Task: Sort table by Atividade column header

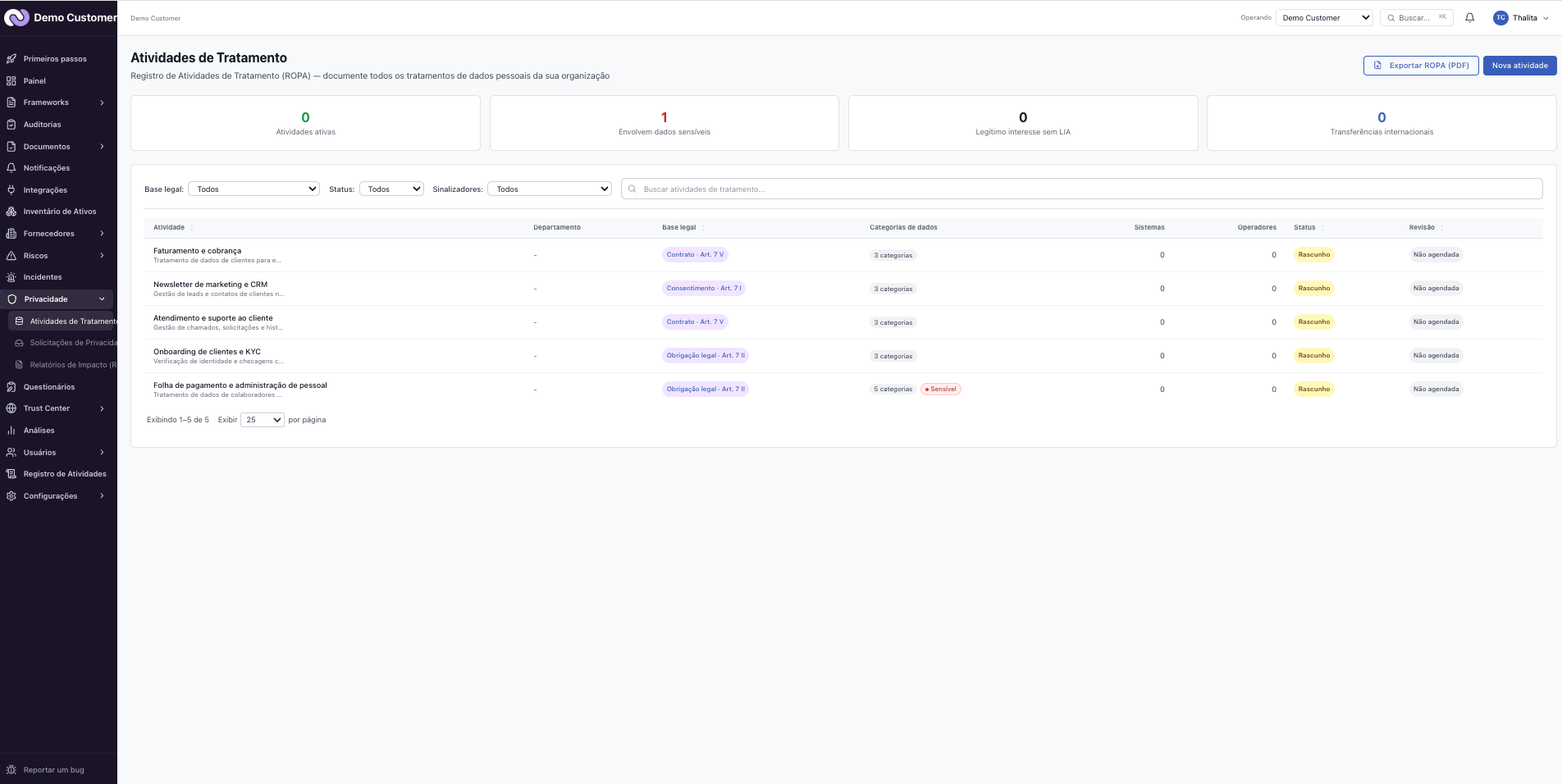Action: tap(172, 227)
